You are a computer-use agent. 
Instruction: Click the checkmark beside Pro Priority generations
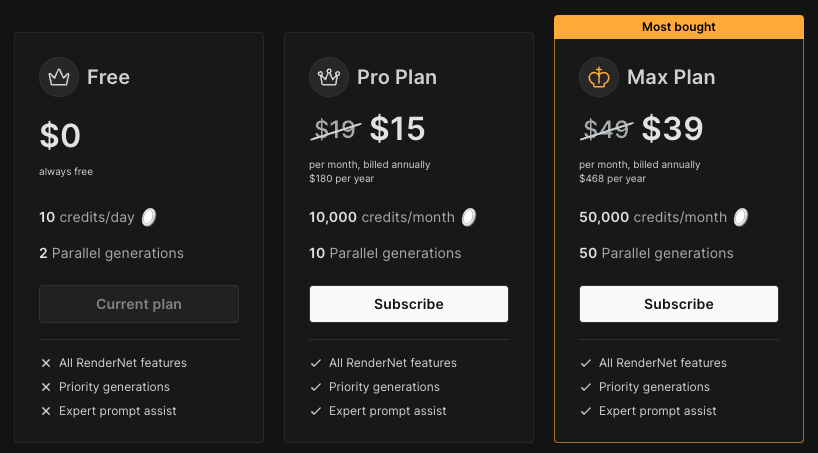coord(316,387)
